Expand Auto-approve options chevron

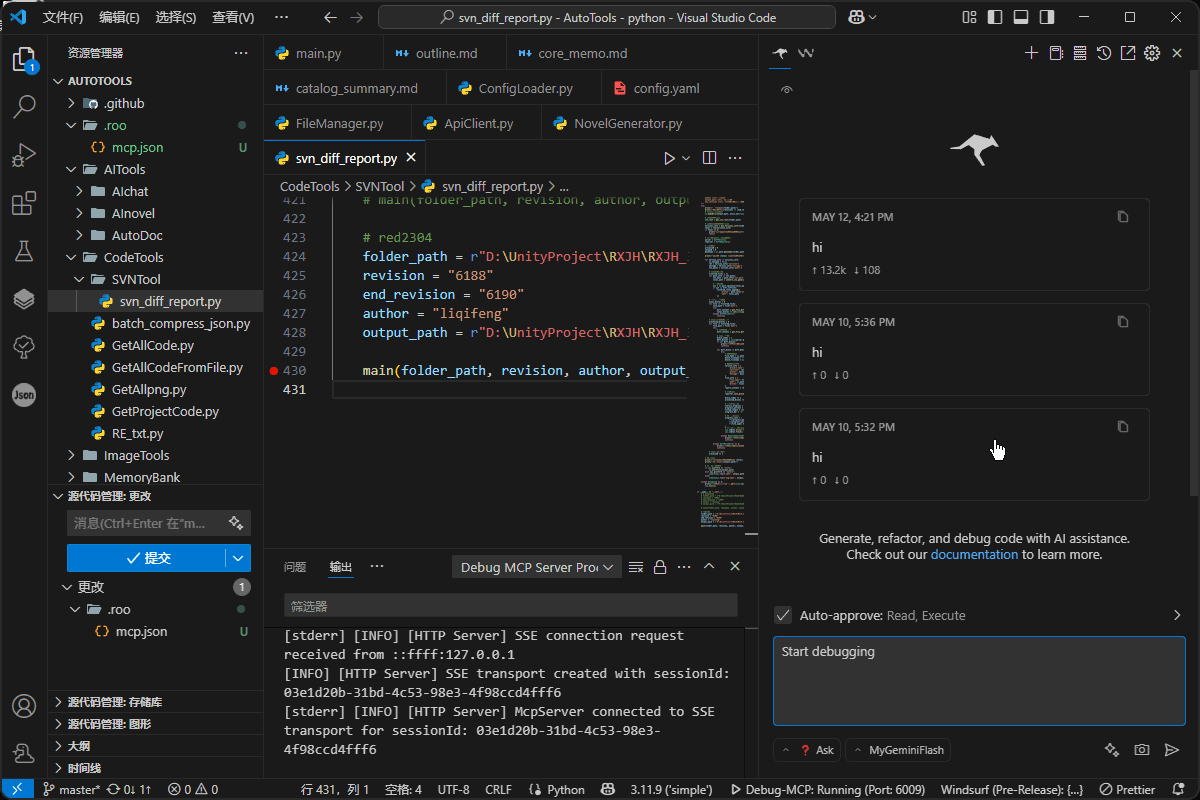[1177, 615]
